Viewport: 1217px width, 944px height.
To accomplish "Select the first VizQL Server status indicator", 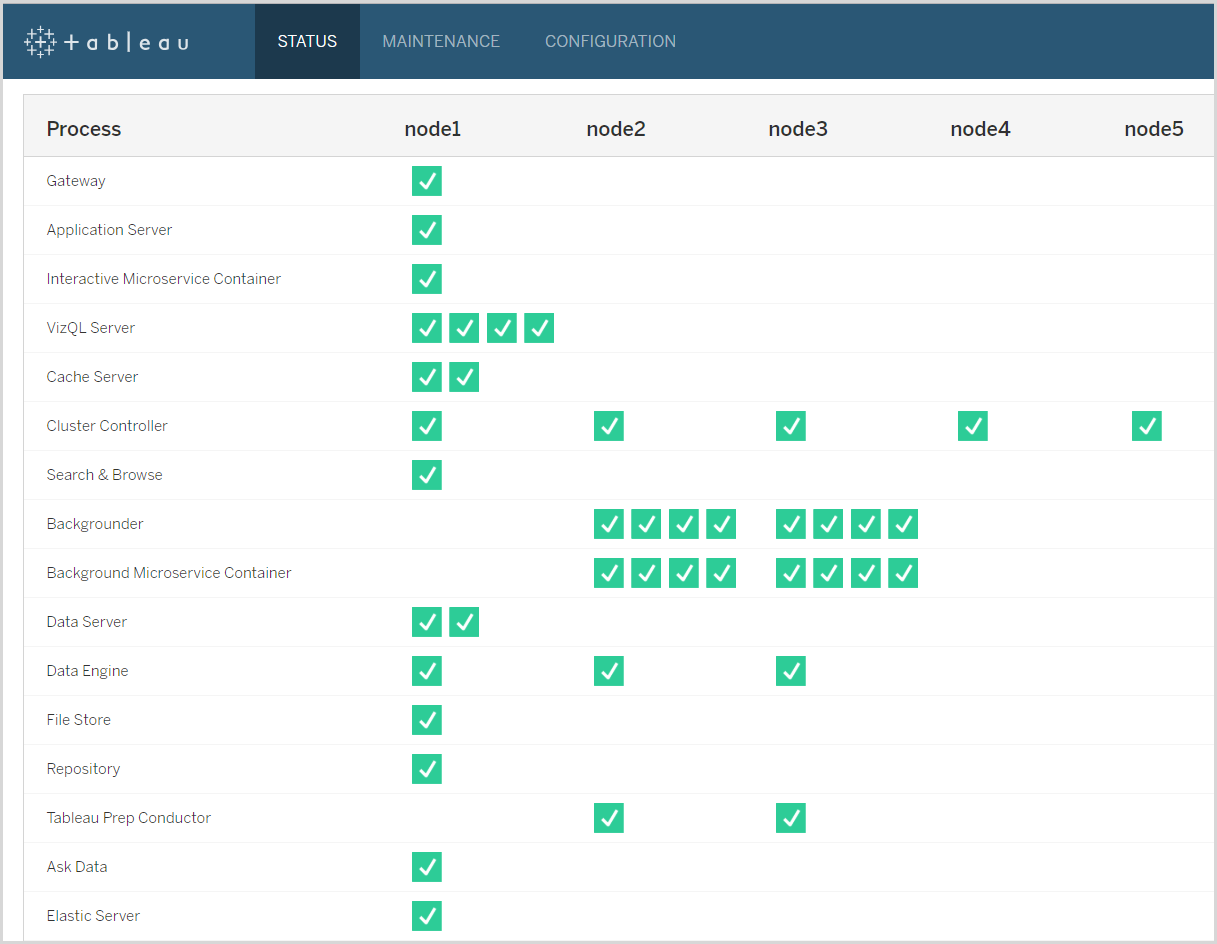I will click(x=427, y=328).
